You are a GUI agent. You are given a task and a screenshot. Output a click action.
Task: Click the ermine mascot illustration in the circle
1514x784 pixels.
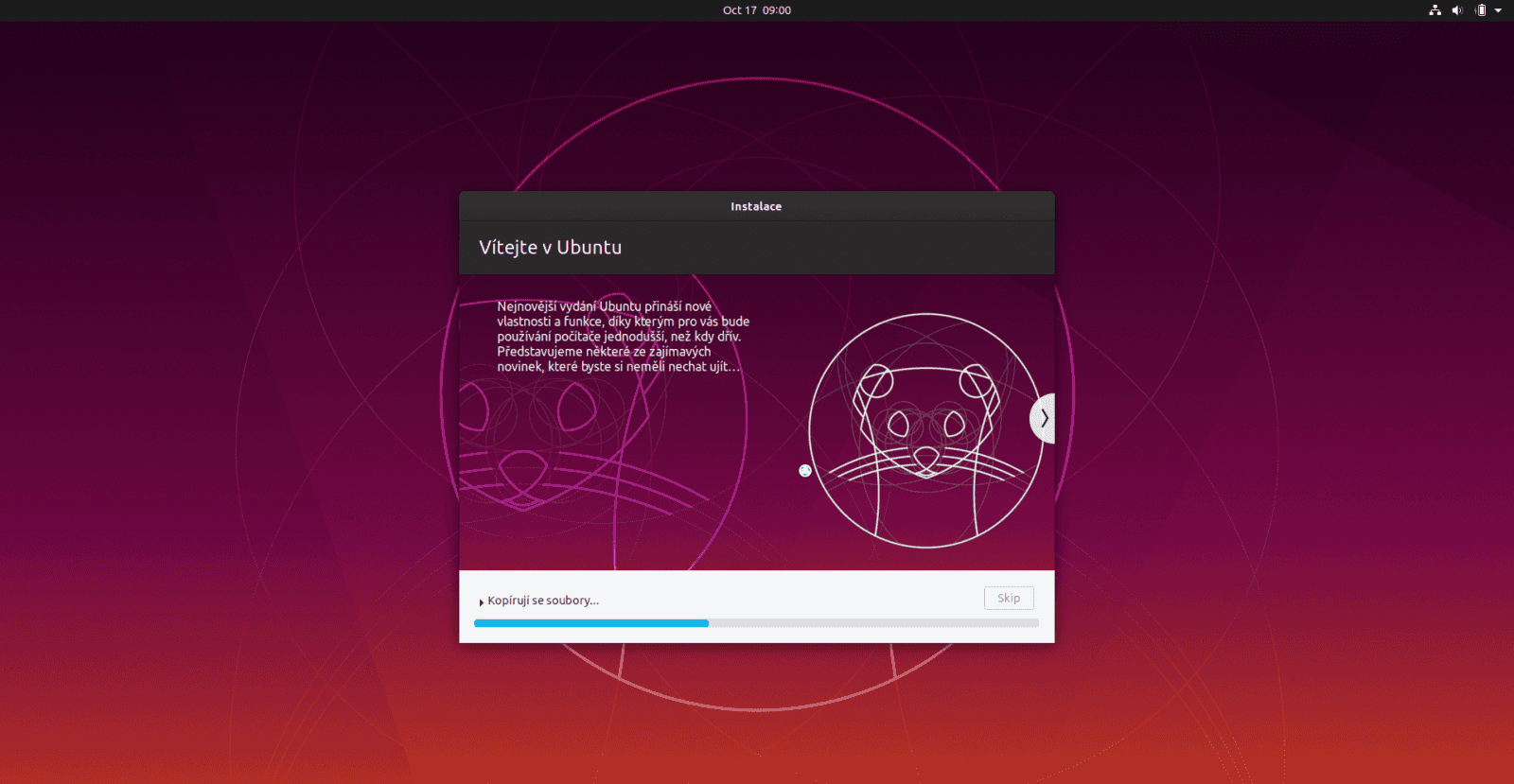tap(926, 430)
